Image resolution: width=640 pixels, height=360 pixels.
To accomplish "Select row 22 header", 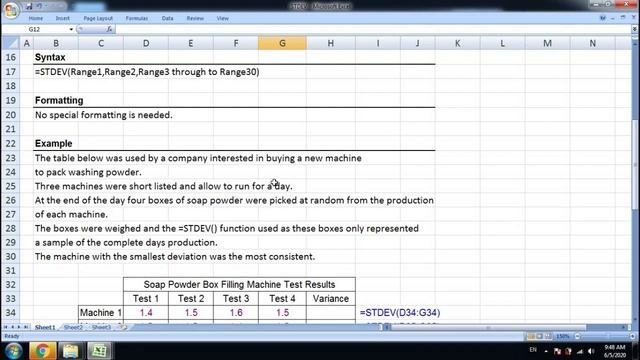I will point(11,143).
